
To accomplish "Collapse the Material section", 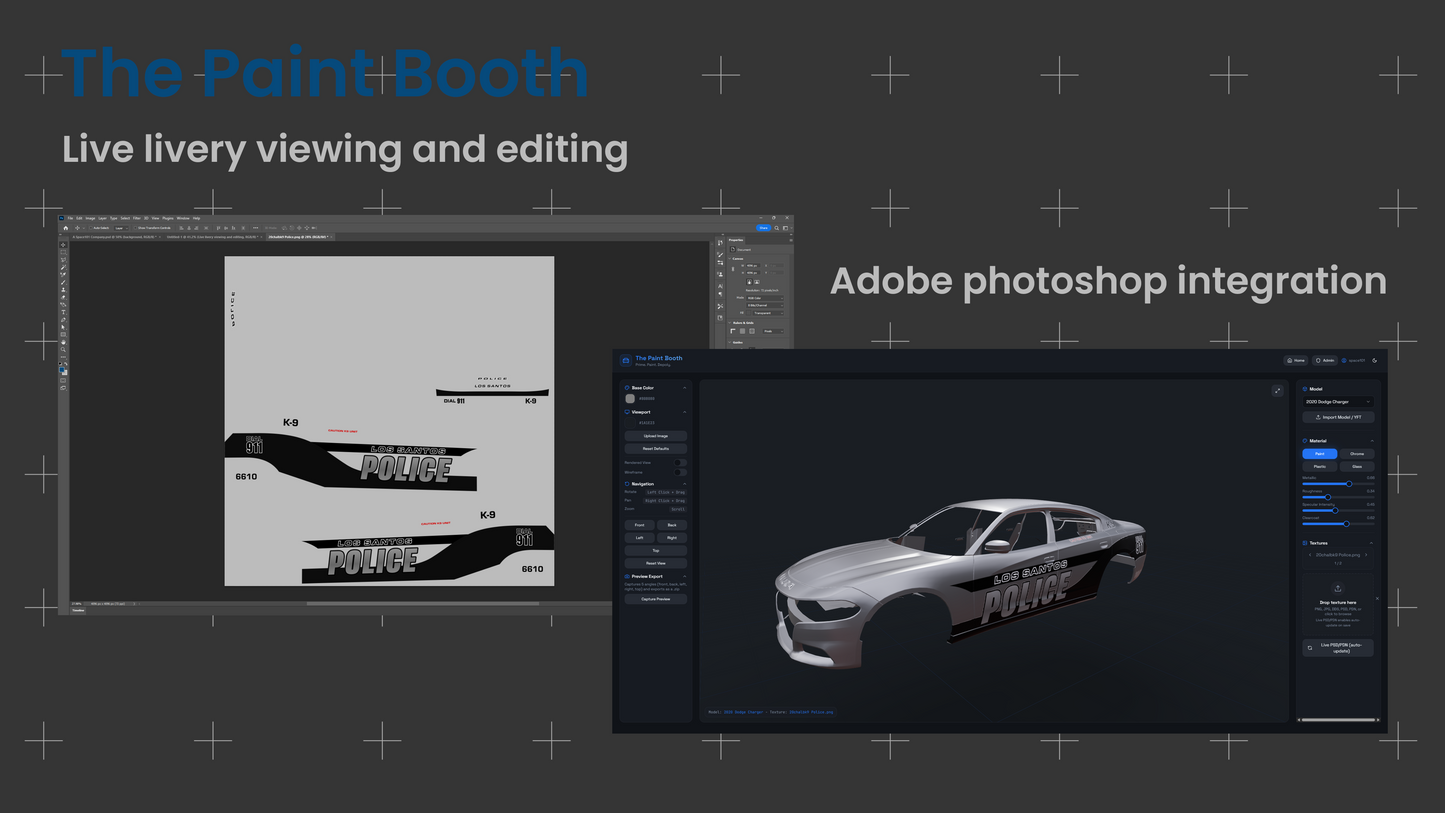I will [x=1372, y=441].
